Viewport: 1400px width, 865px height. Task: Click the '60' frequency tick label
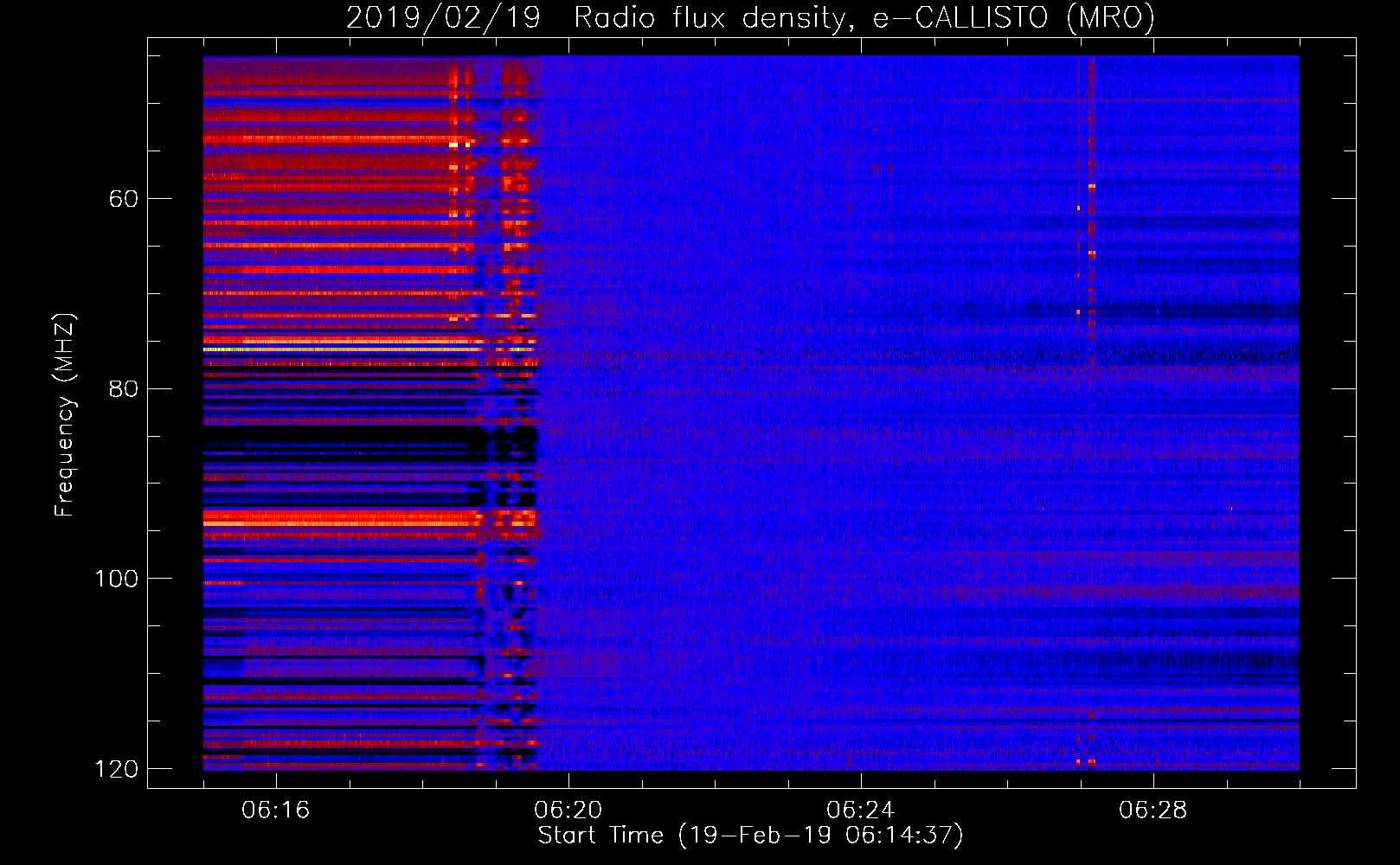[123, 199]
